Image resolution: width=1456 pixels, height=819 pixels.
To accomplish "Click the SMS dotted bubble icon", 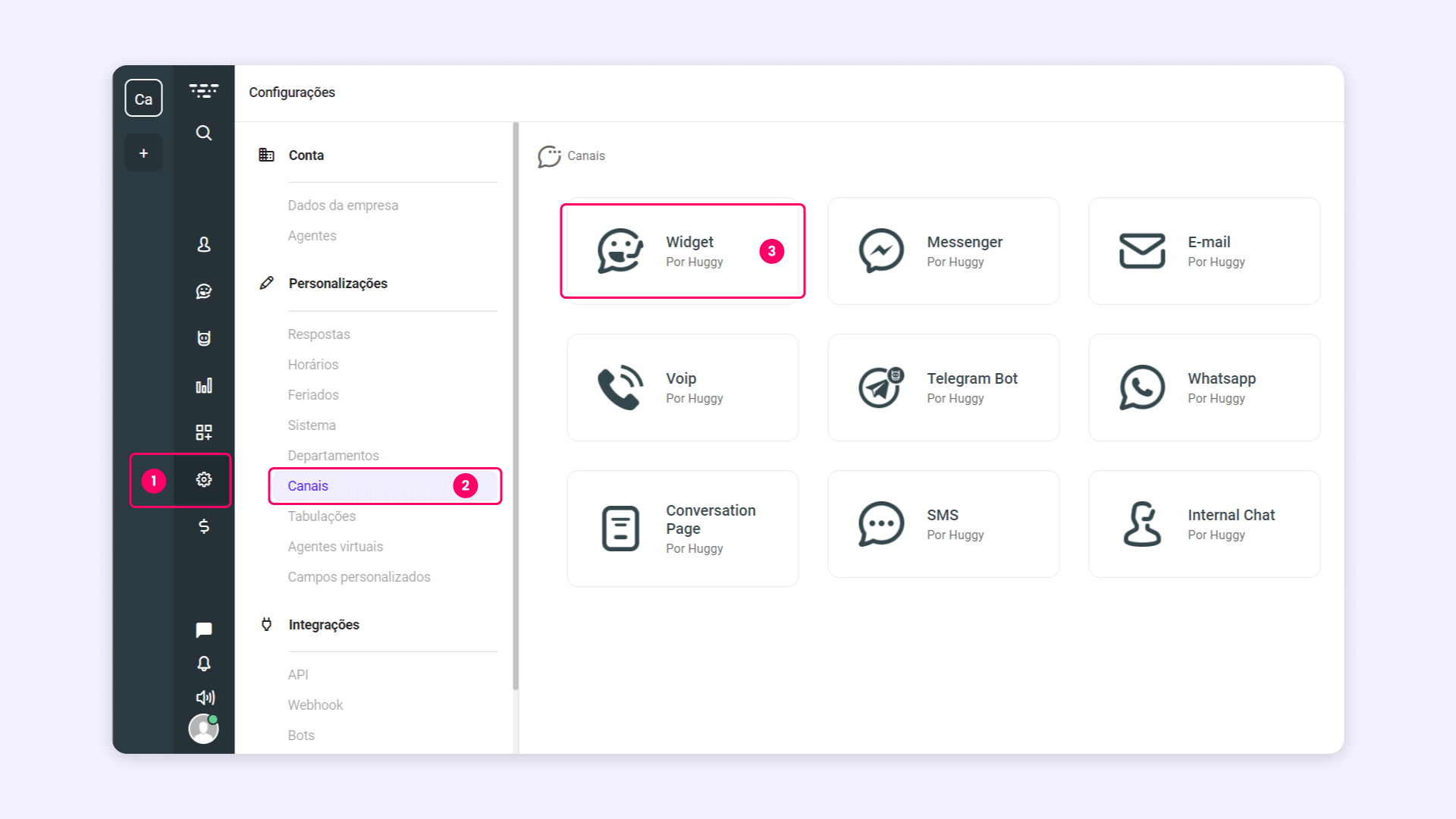I will (881, 524).
